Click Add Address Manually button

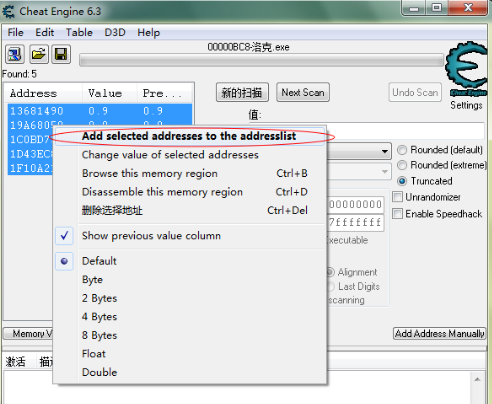tap(439, 333)
